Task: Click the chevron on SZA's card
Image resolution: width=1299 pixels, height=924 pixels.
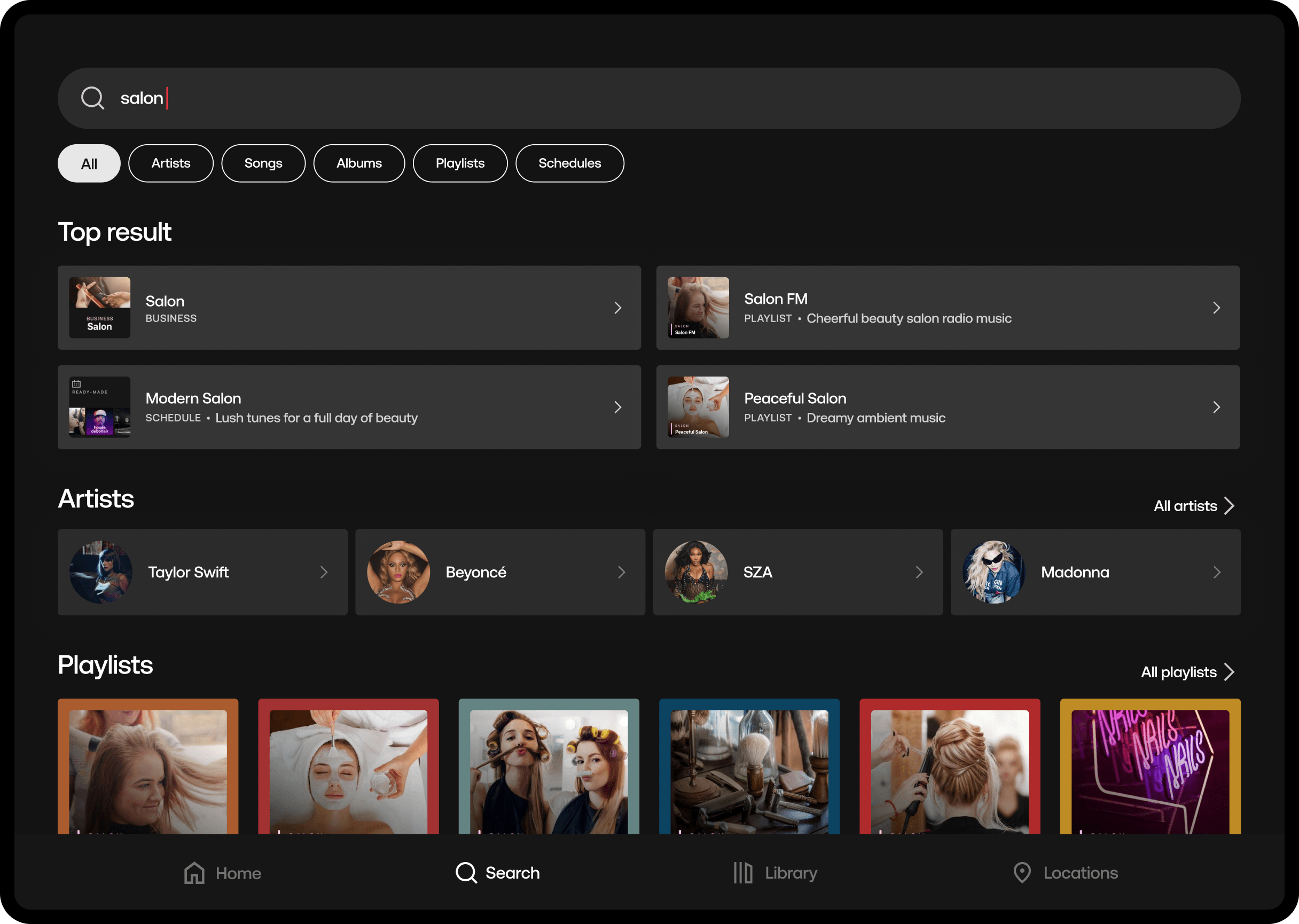Action: [919, 572]
